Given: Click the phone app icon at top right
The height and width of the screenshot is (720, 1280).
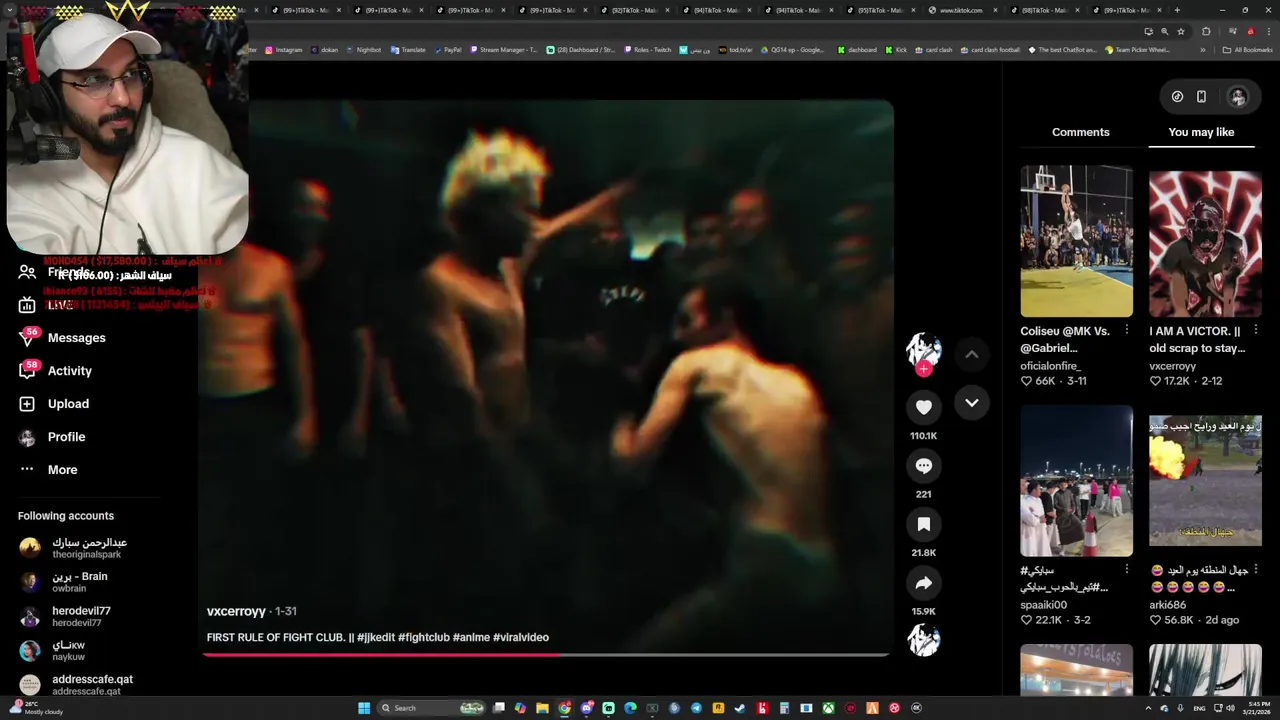Looking at the screenshot, I should pyautogui.click(x=1201, y=97).
